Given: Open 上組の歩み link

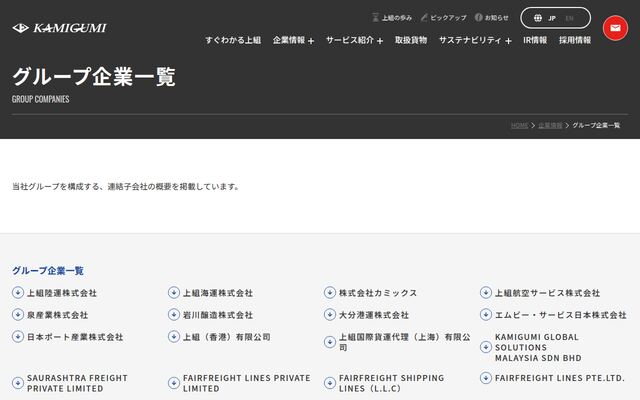Looking at the screenshot, I should [392, 18].
